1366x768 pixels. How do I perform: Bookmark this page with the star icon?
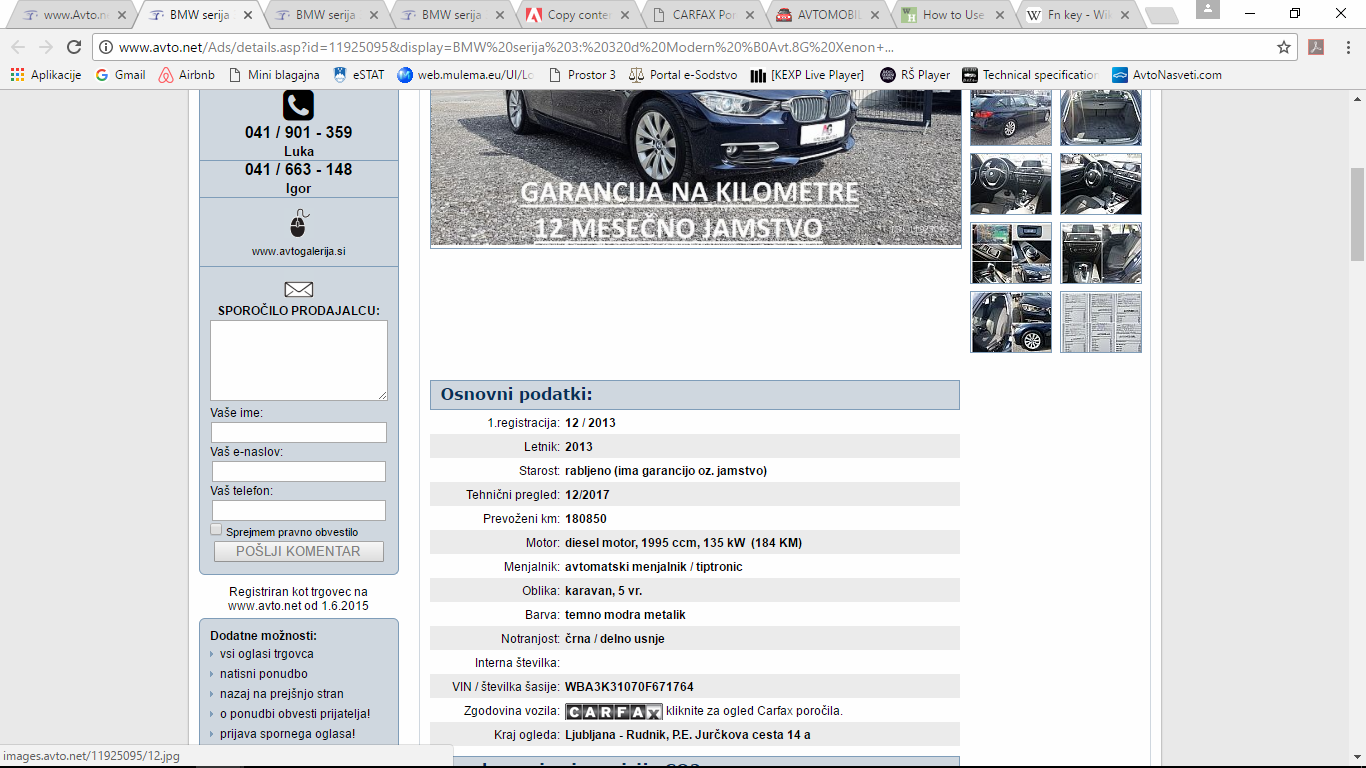click(x=1284, y=47)
